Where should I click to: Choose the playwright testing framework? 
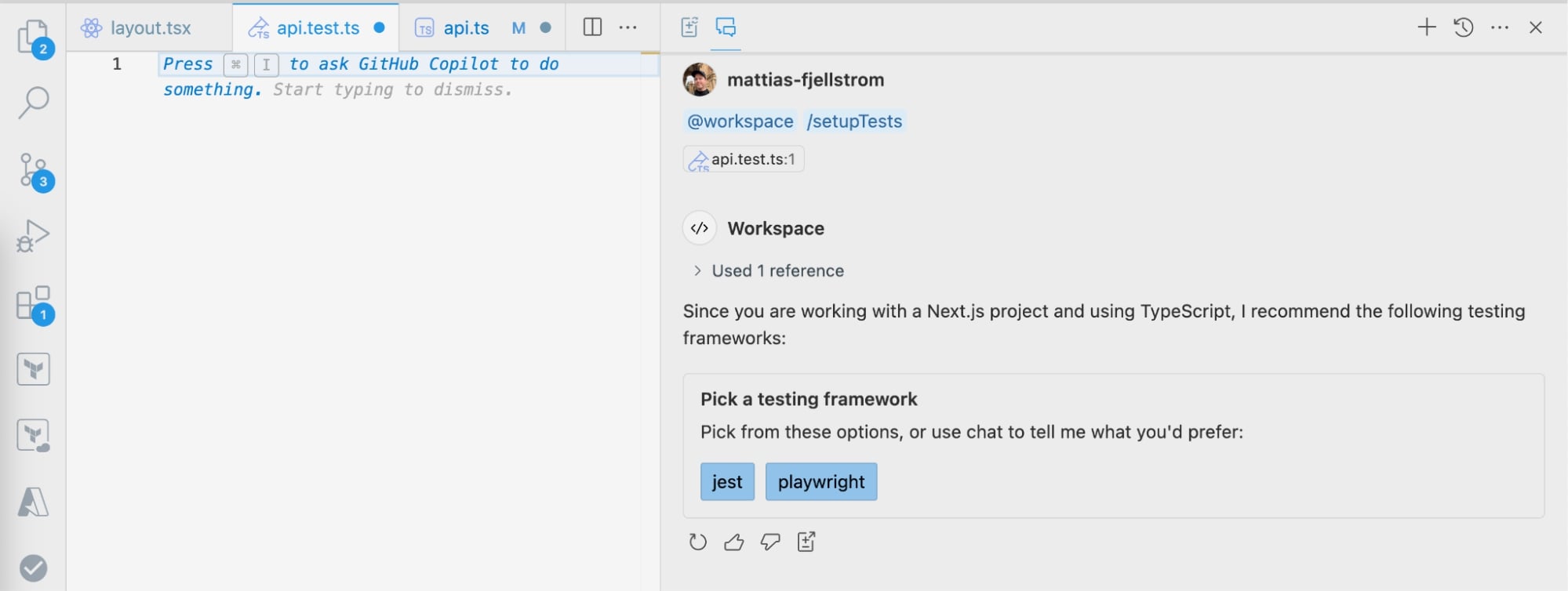coord(820,482)
